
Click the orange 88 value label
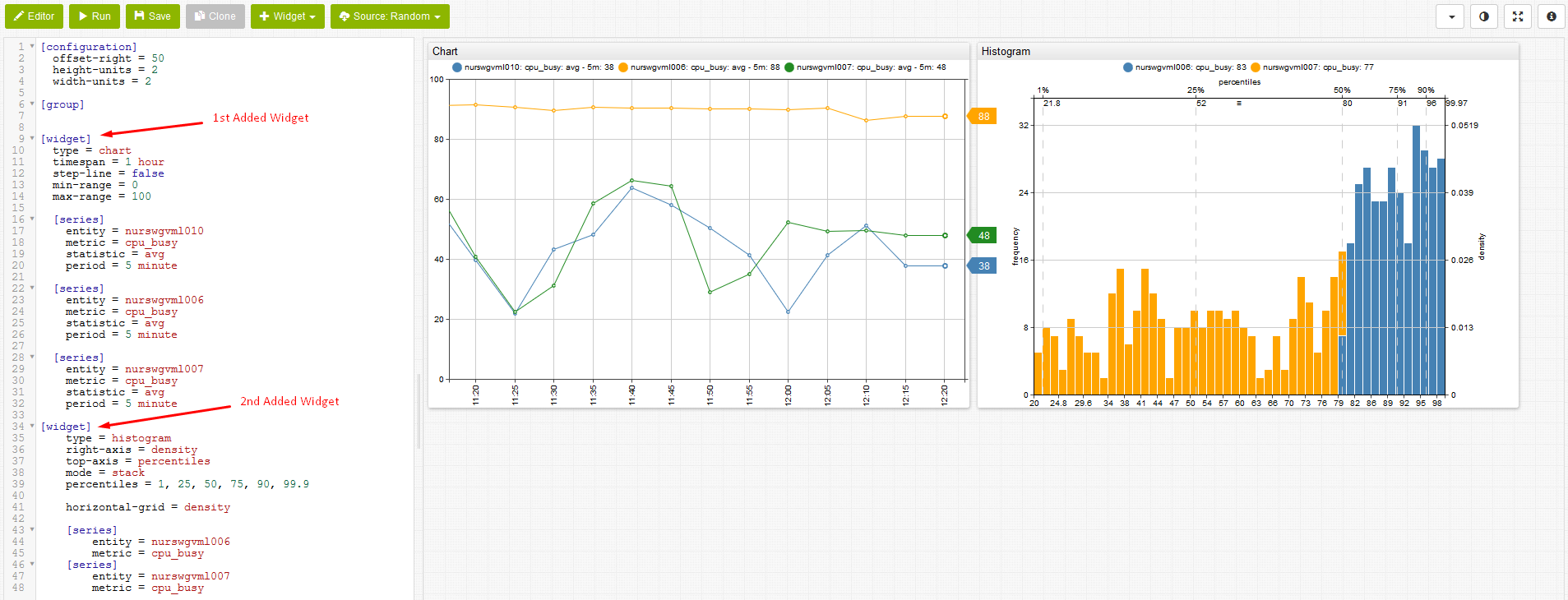[982, 117]
